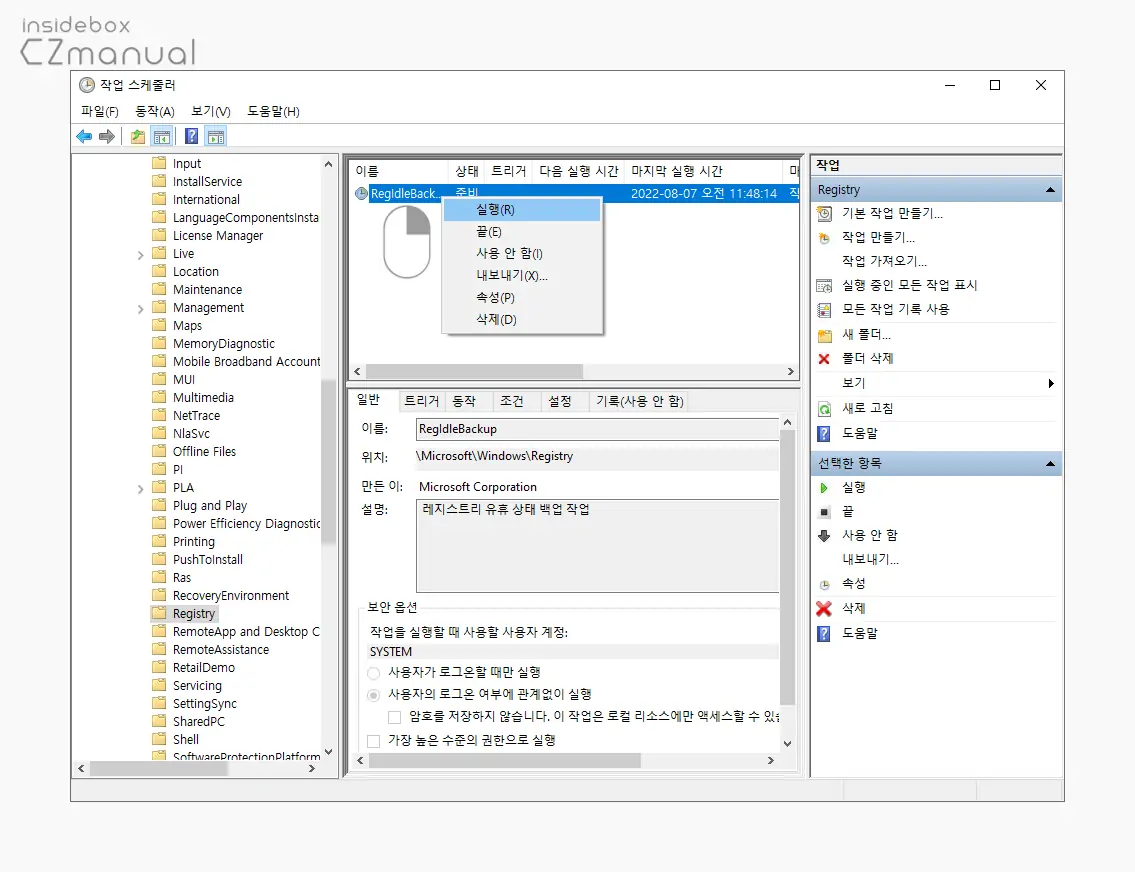The image size is (1135, 872).
Task: Click the 새 폴더 folder icon
Action: pos(824,335)
